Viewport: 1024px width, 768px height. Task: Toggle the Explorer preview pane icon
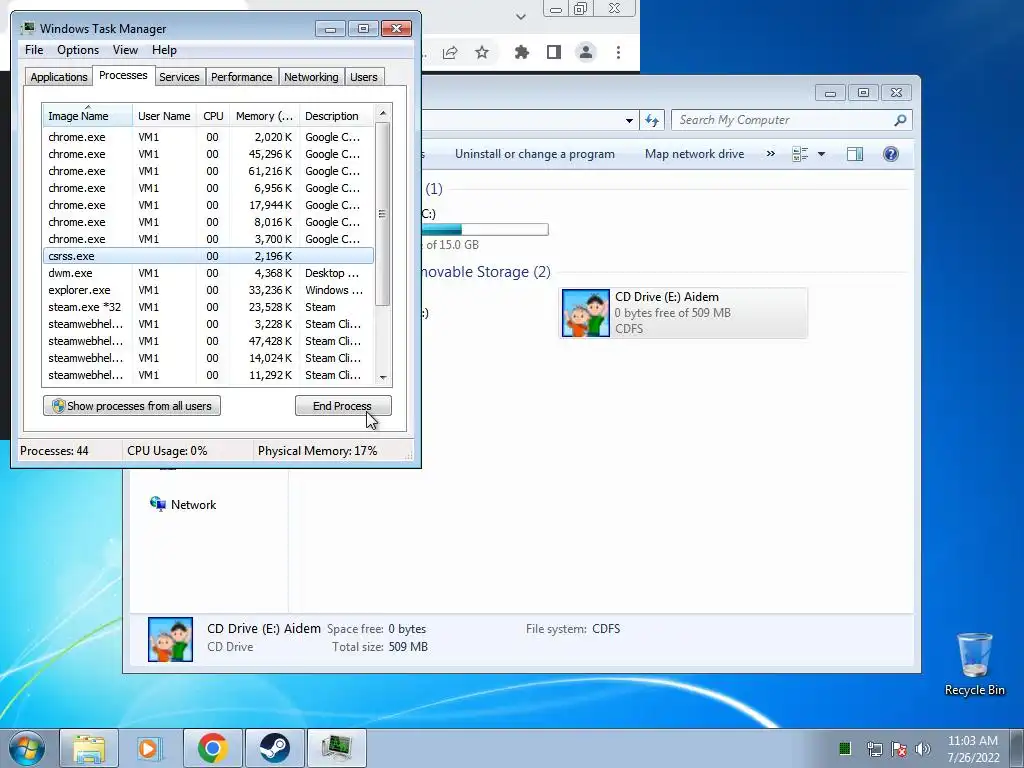[855, 154]
